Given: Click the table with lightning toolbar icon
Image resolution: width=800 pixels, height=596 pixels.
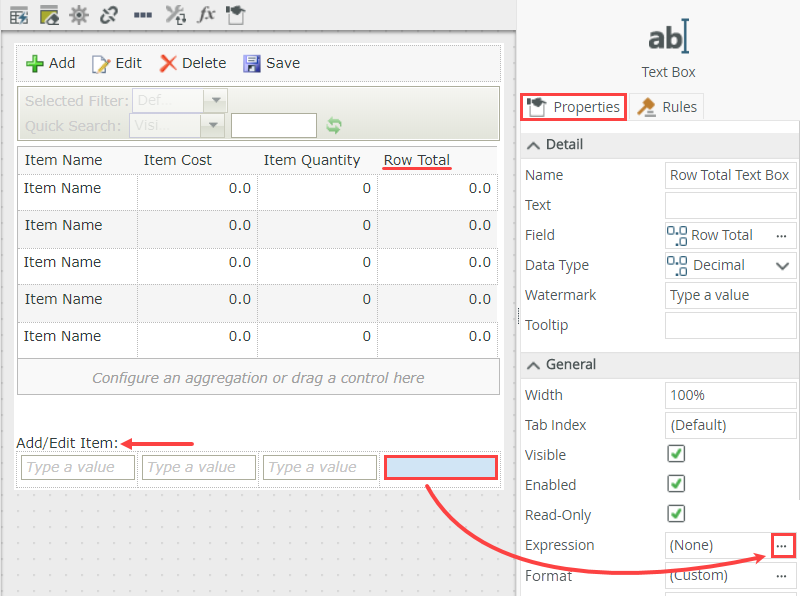Looking at the screenshot, I should coord(18,15).
